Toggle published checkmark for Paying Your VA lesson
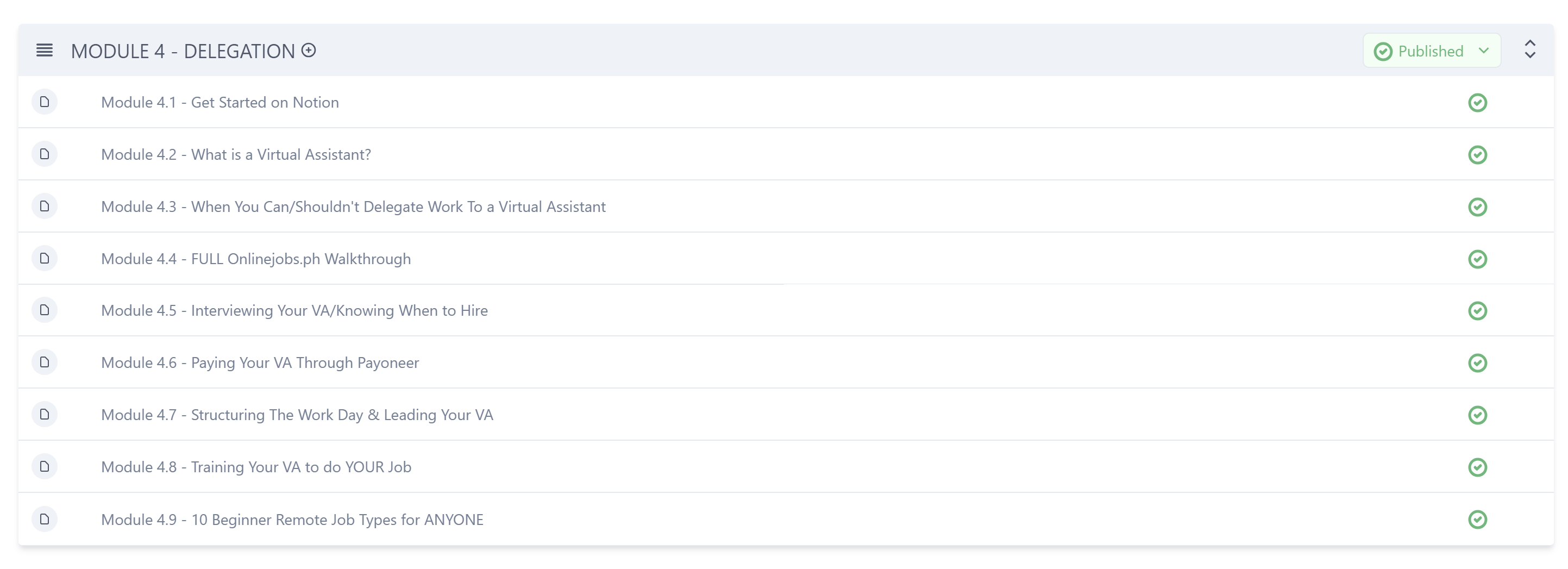The width and height of the screenshot is (1568, 569). [x=1477, y=364]
